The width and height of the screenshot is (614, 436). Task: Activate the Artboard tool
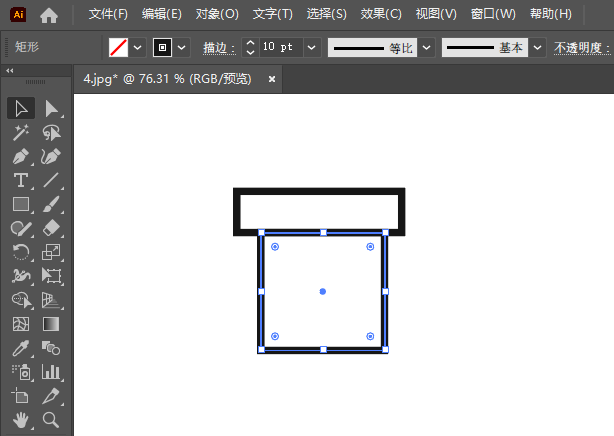click(x=21, y=396)
